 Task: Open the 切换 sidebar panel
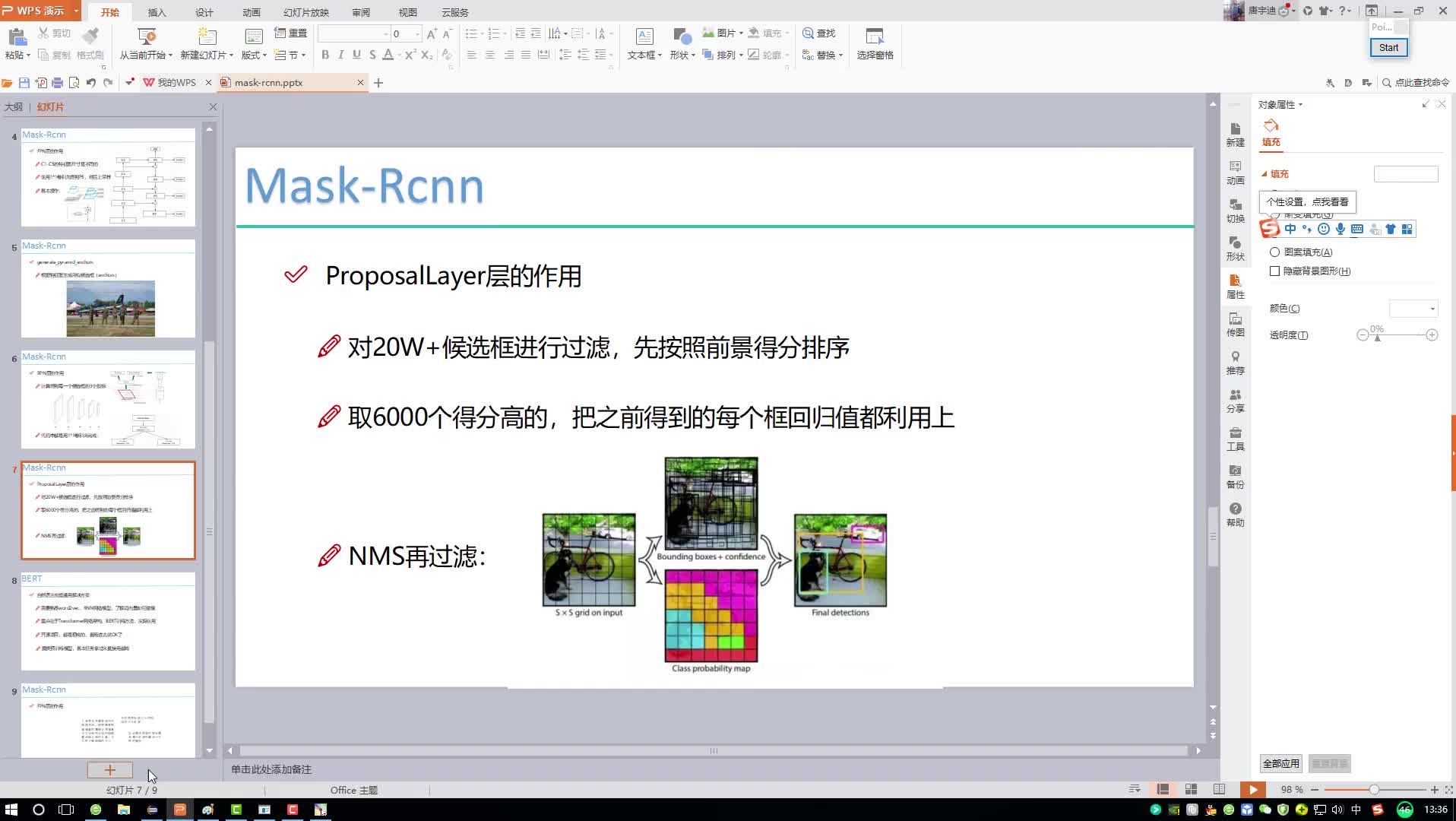[x=1236, y=211]
